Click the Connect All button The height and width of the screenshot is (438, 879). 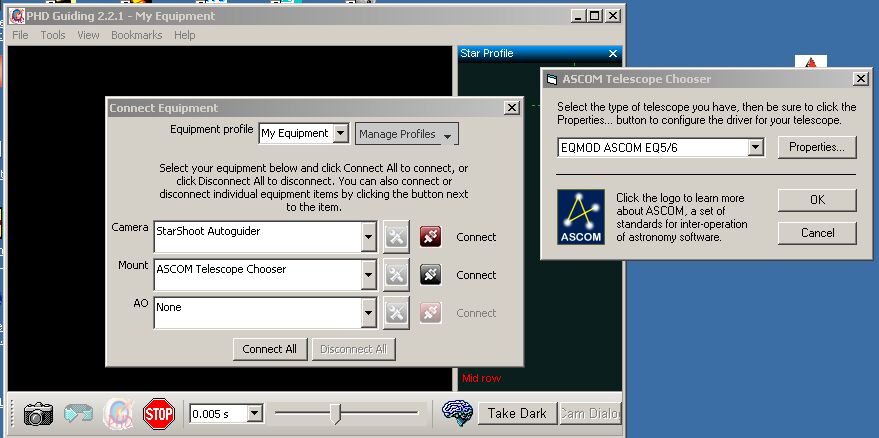coord(269,349)
